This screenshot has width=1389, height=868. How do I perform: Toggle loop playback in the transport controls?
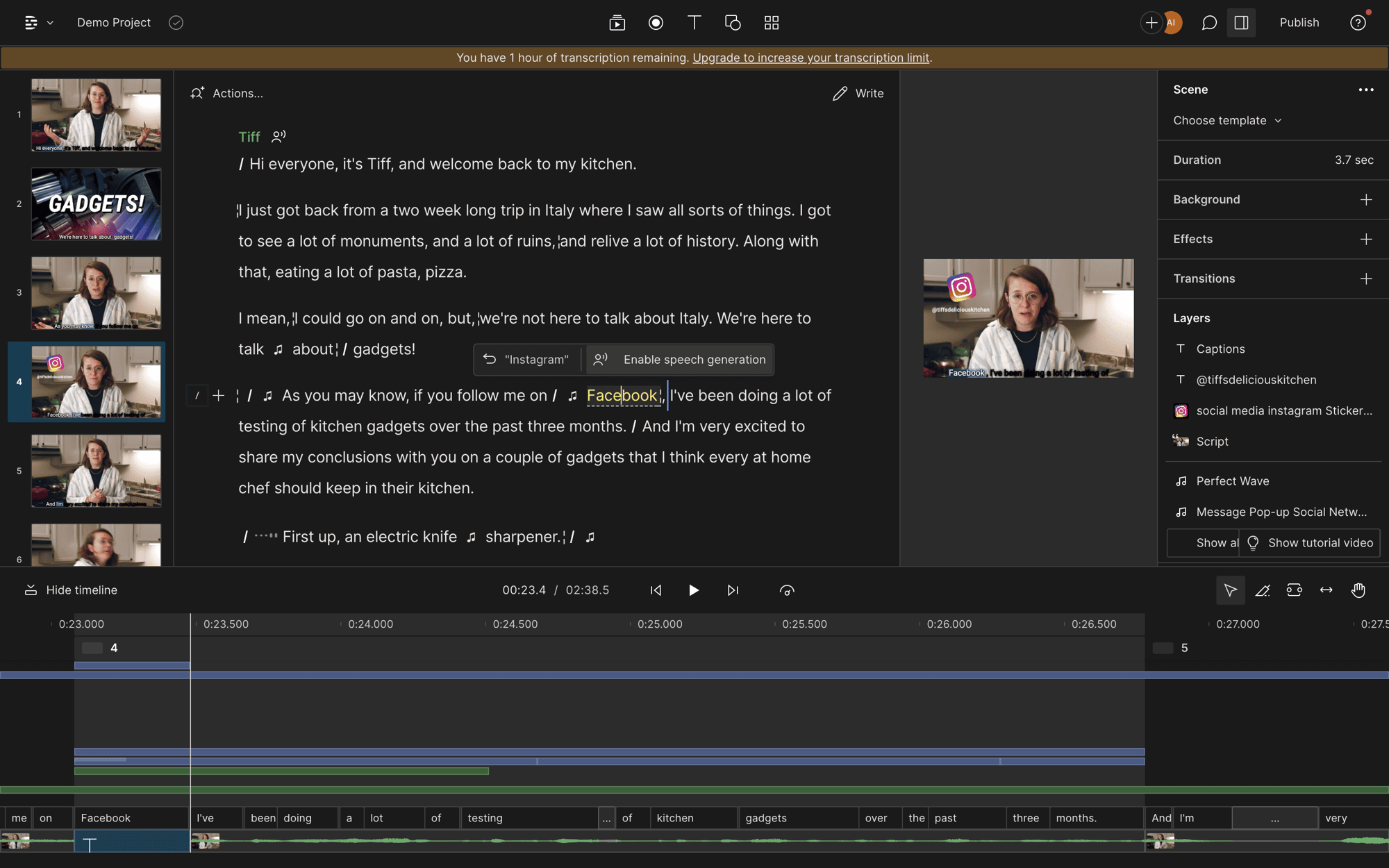788,590
